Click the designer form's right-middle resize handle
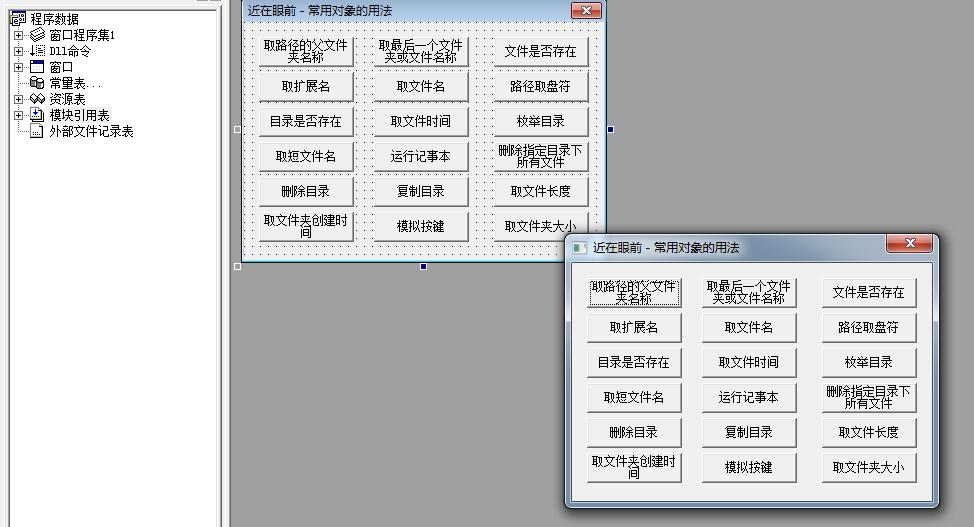 point(611,129)
